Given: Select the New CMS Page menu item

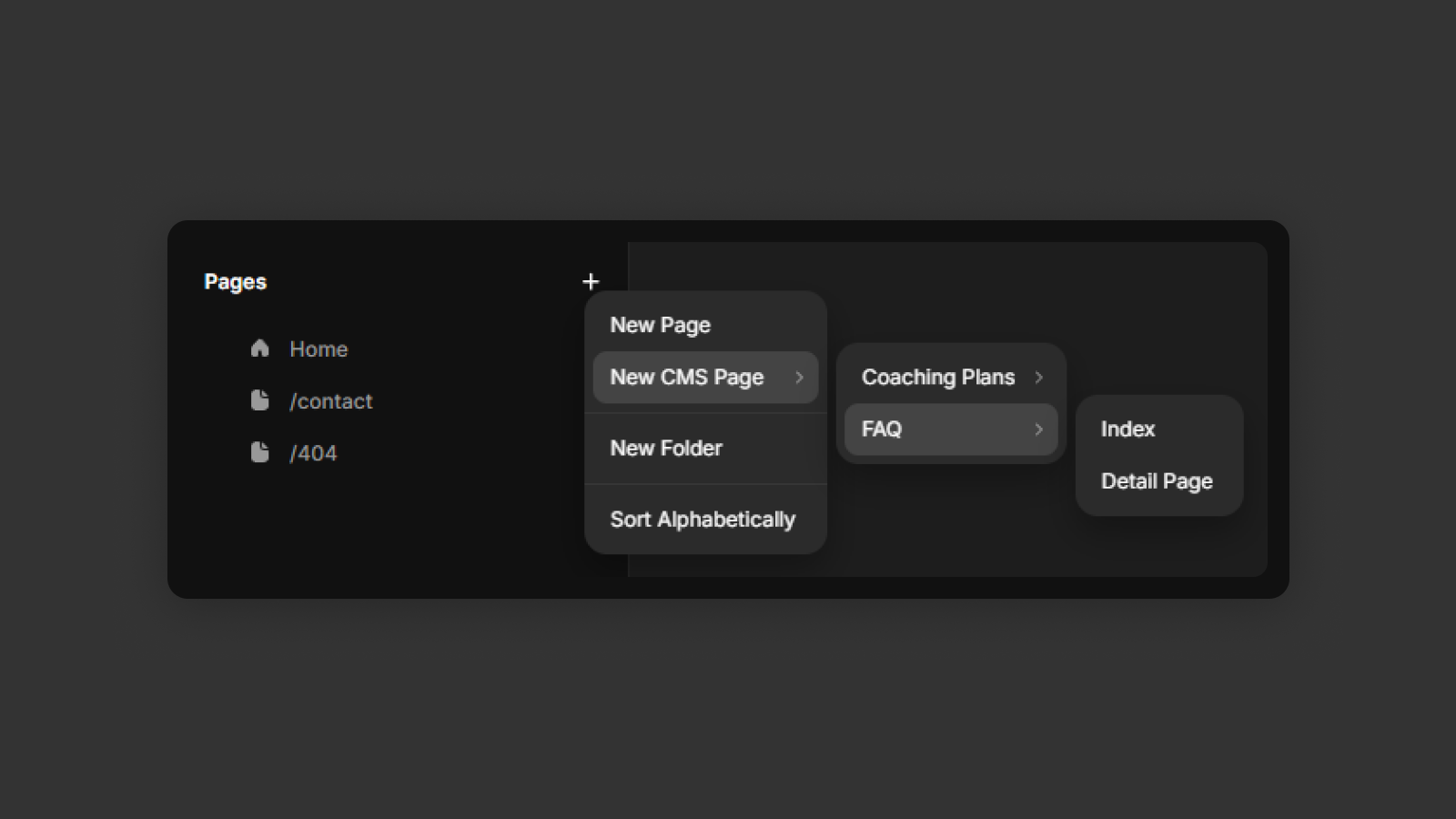Looking at the screenshot, I should pos(686,378).
